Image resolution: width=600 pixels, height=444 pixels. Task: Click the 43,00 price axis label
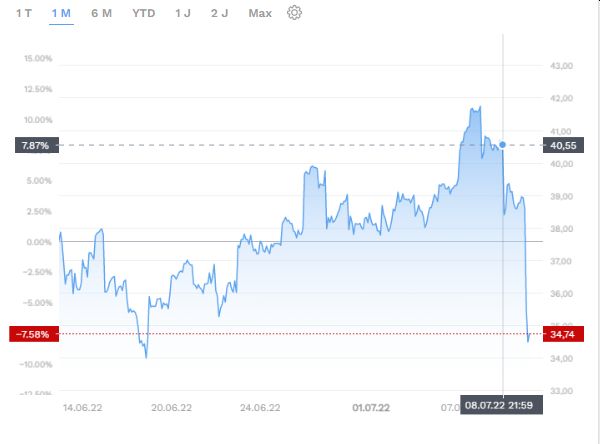click(x=561, y=66)
